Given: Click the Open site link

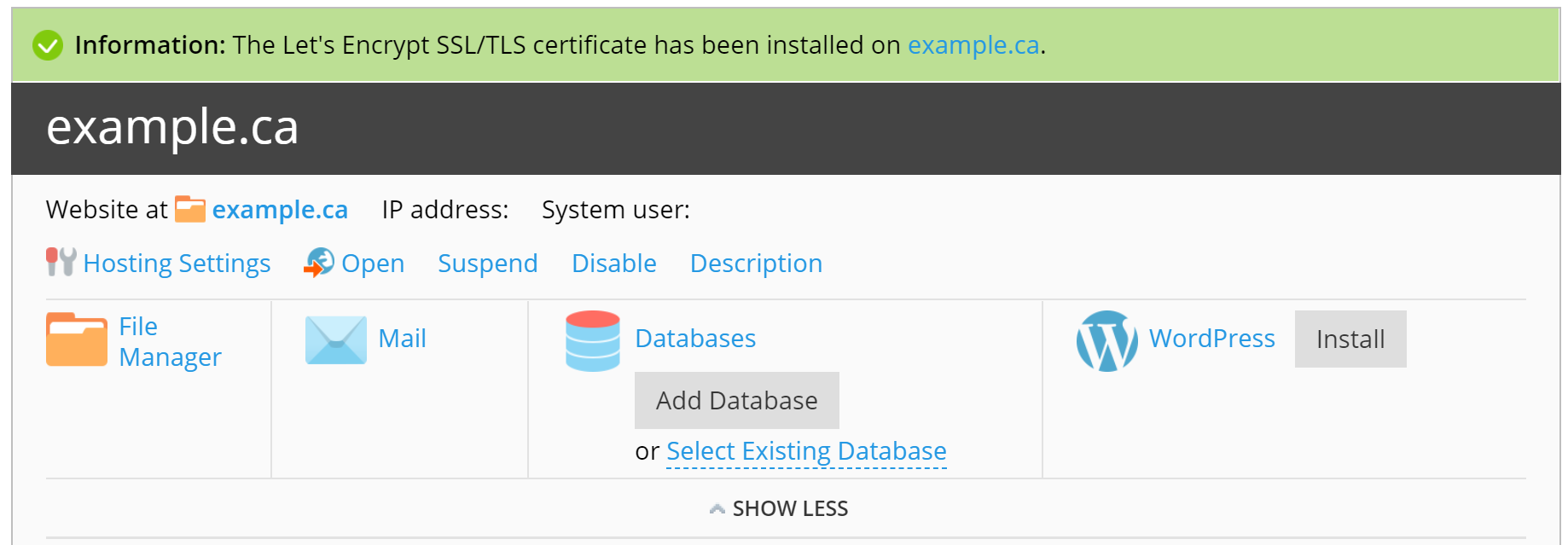Looking at the screenshot, I should tap(373, 264).
